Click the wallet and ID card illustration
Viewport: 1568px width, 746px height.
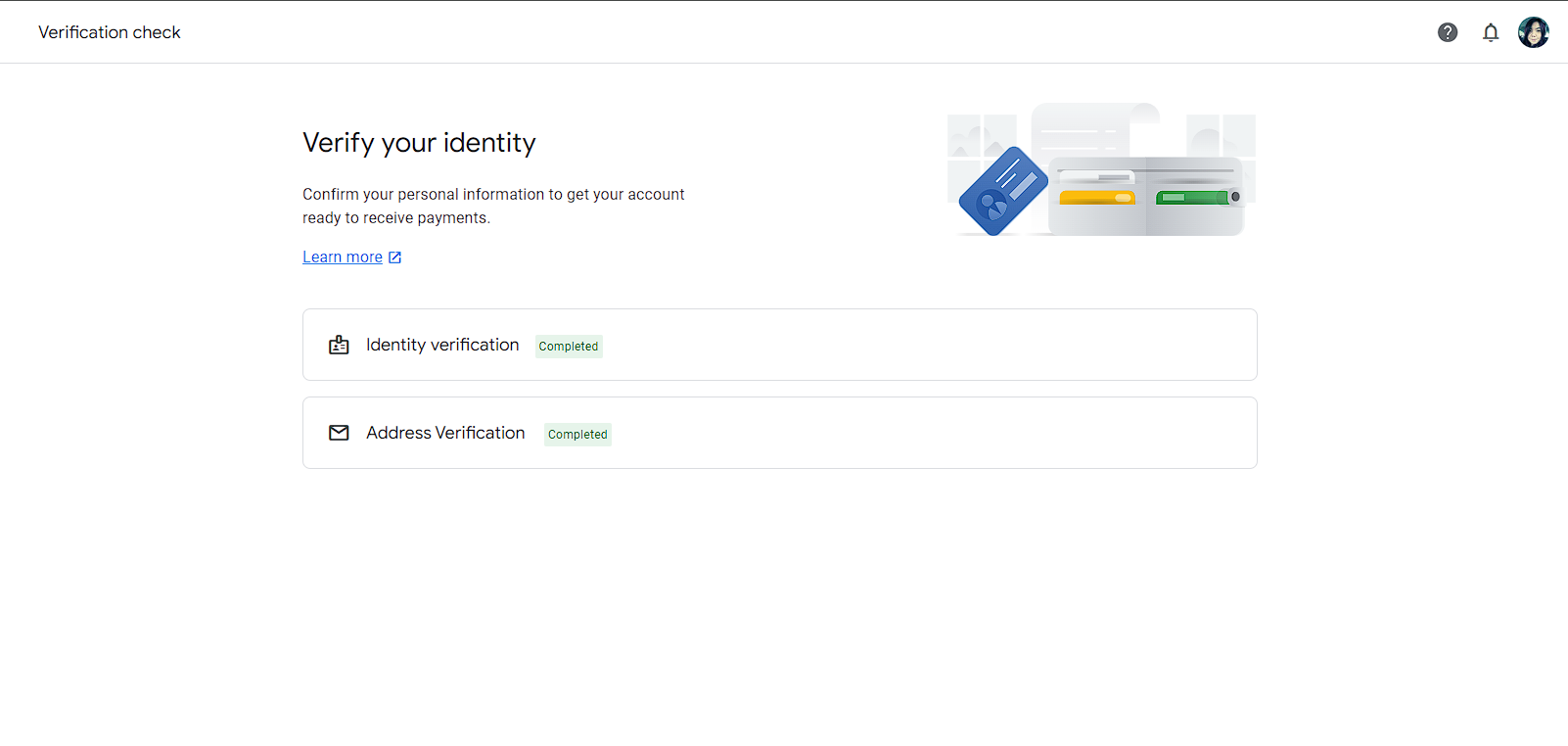(1101, 170)
